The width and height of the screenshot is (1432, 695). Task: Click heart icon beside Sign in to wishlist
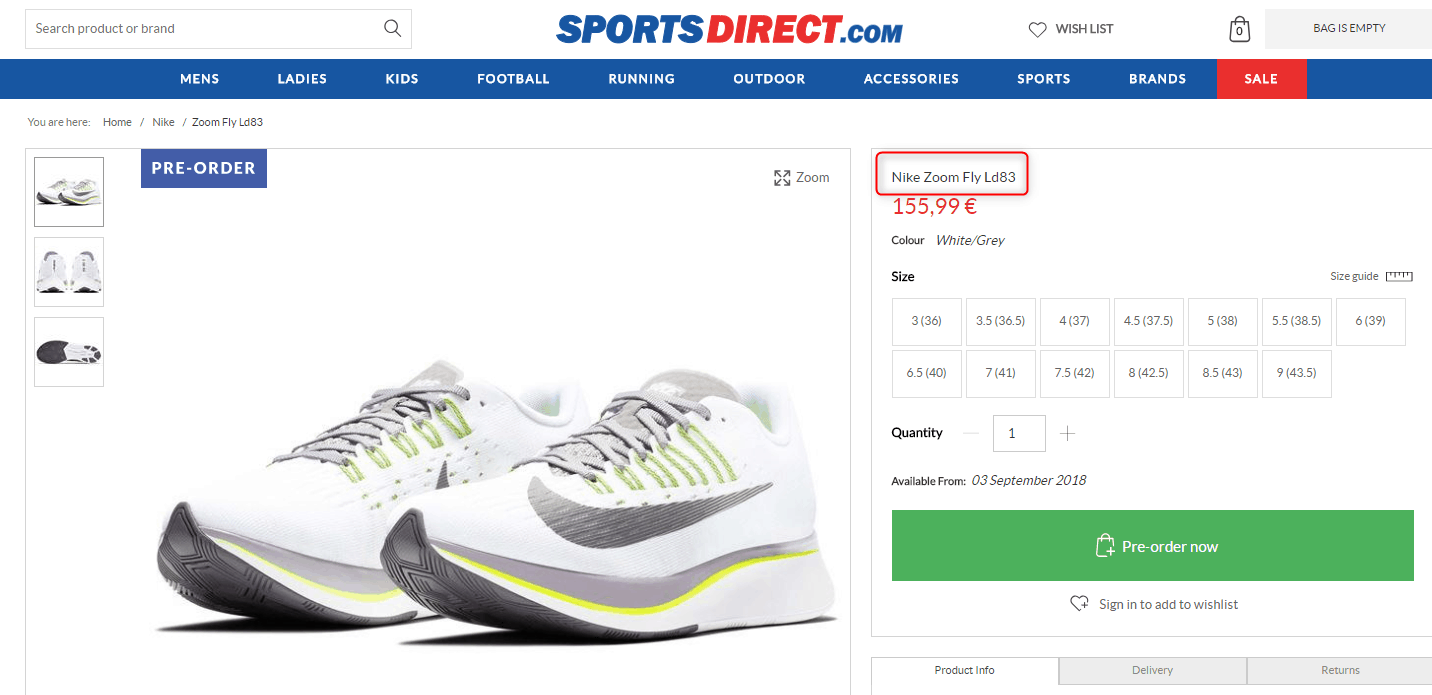[1080, 604]
